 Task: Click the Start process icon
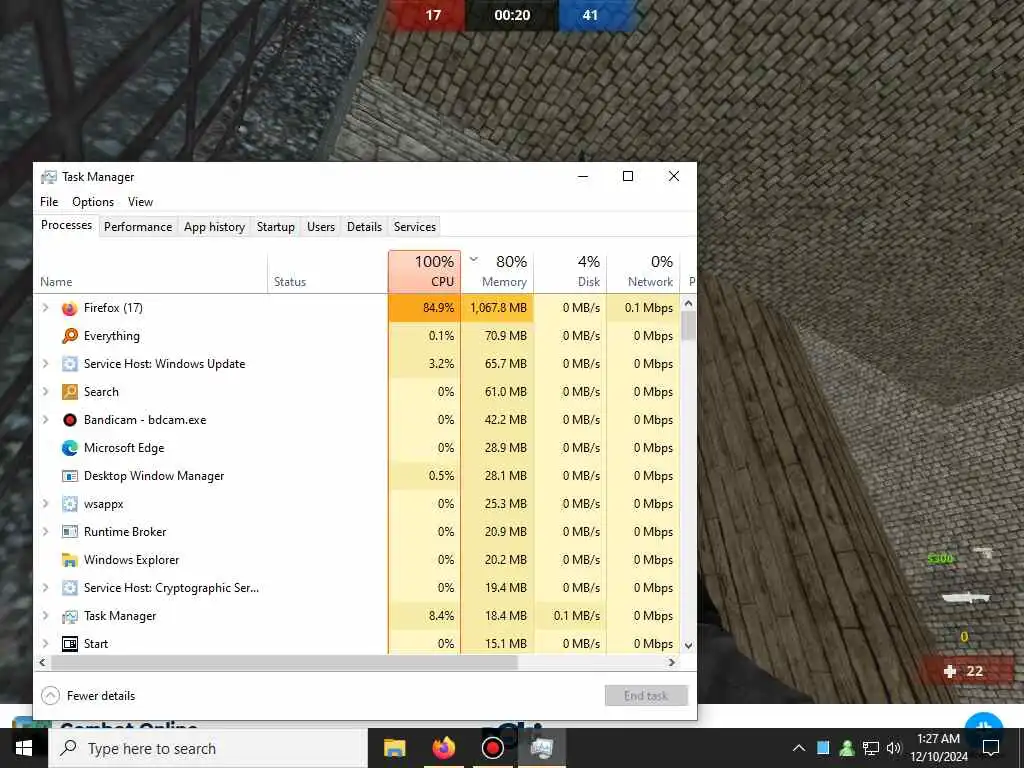point(69,644)
